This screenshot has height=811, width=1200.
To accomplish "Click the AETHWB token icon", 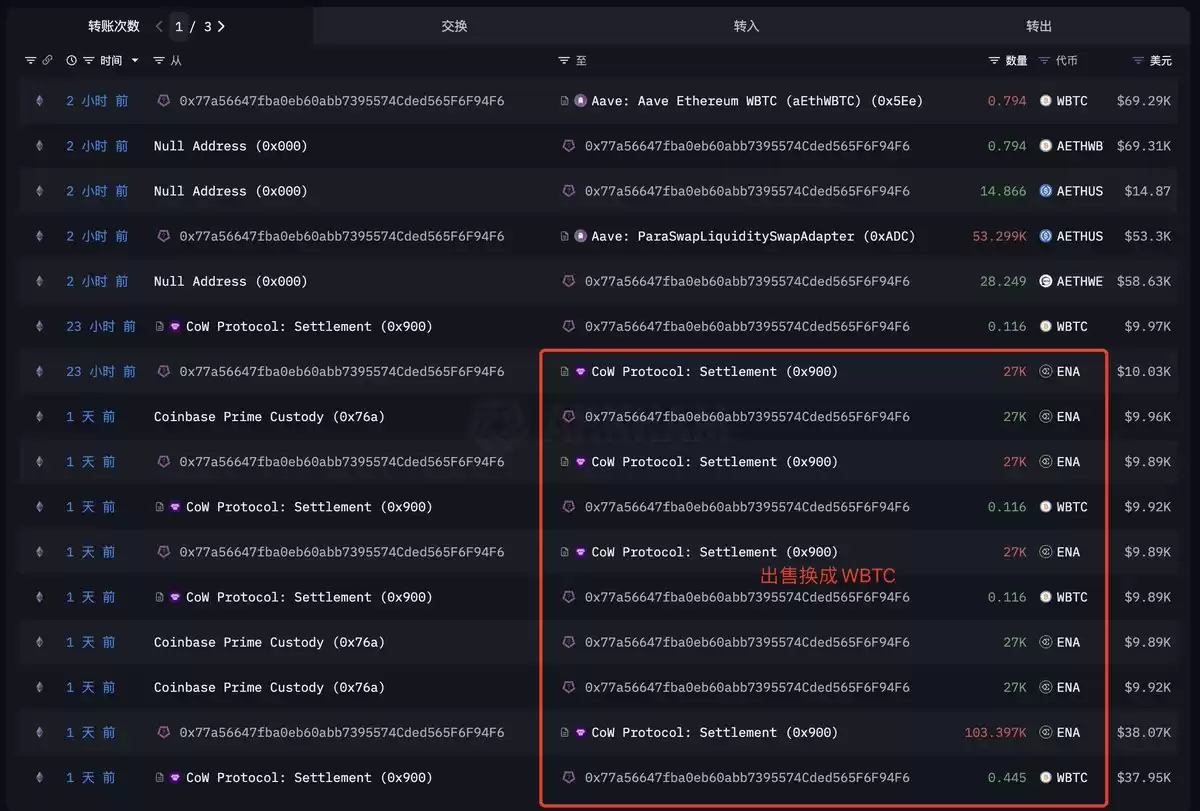I will pyautogui.click(x=1046, y=146).
